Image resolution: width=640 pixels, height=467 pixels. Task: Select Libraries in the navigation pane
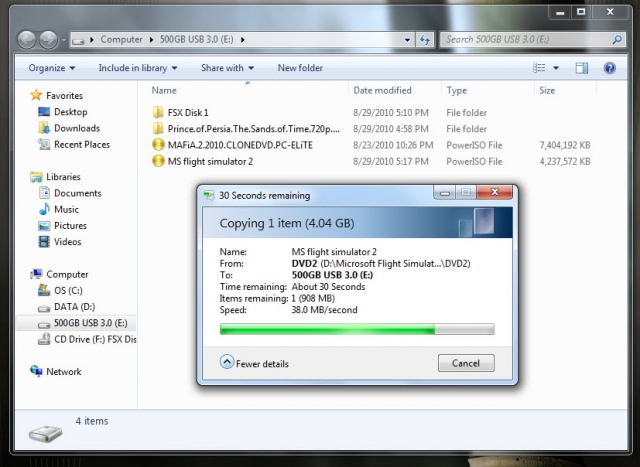[x=63, y=177]
